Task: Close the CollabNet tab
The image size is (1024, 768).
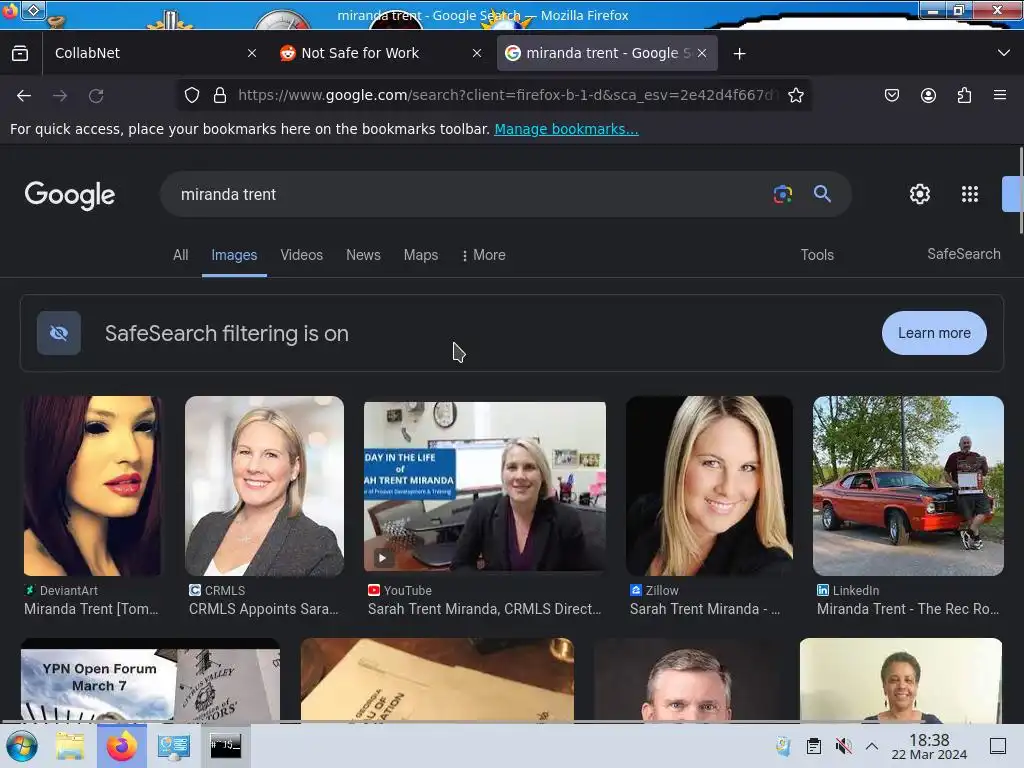Action: tap(252, 54)
